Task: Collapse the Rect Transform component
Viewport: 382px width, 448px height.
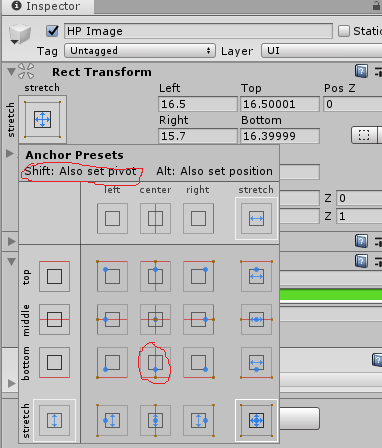Action: [x=11, y=72]
